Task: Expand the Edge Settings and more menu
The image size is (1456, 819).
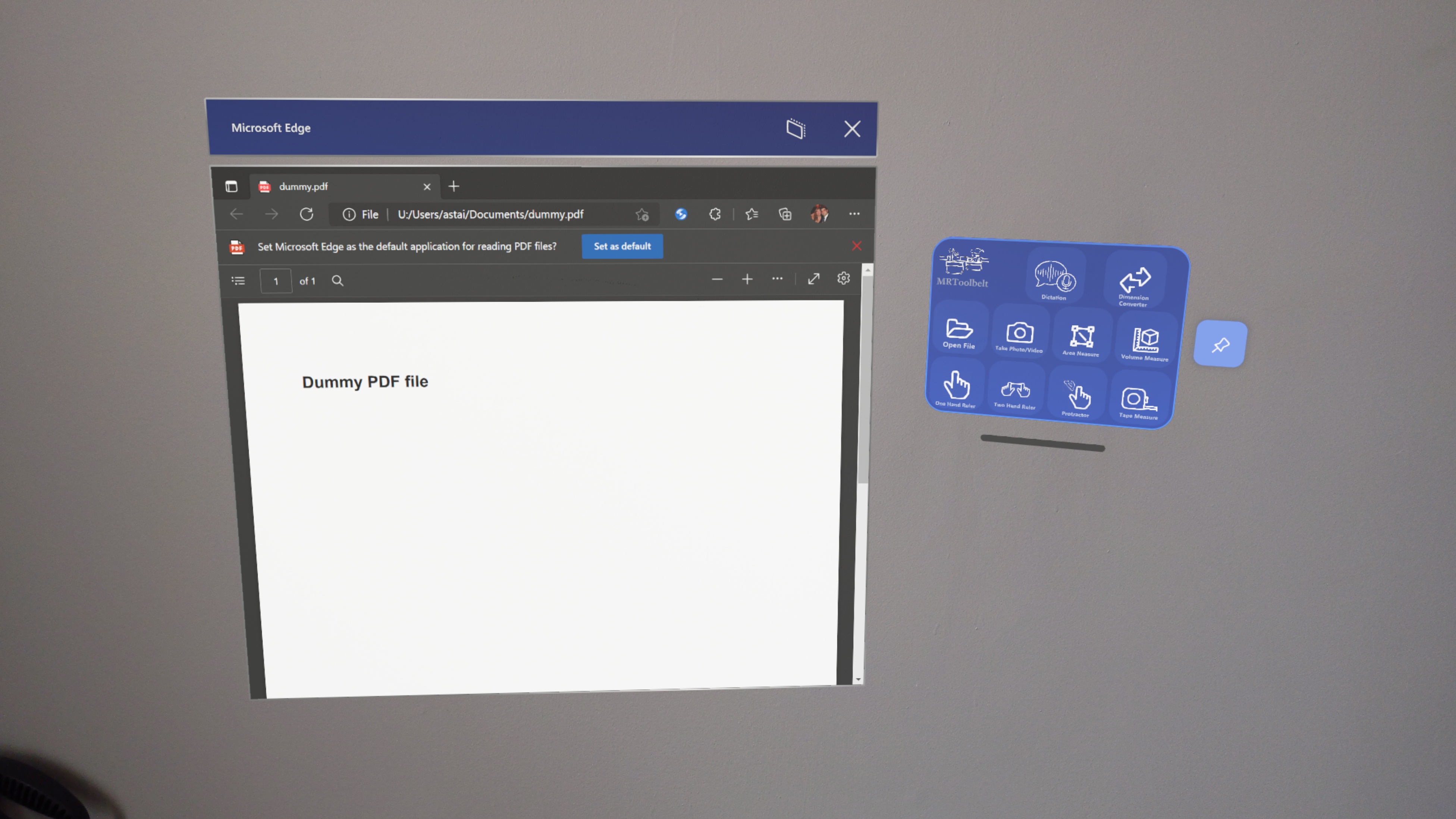Action: 854,214
